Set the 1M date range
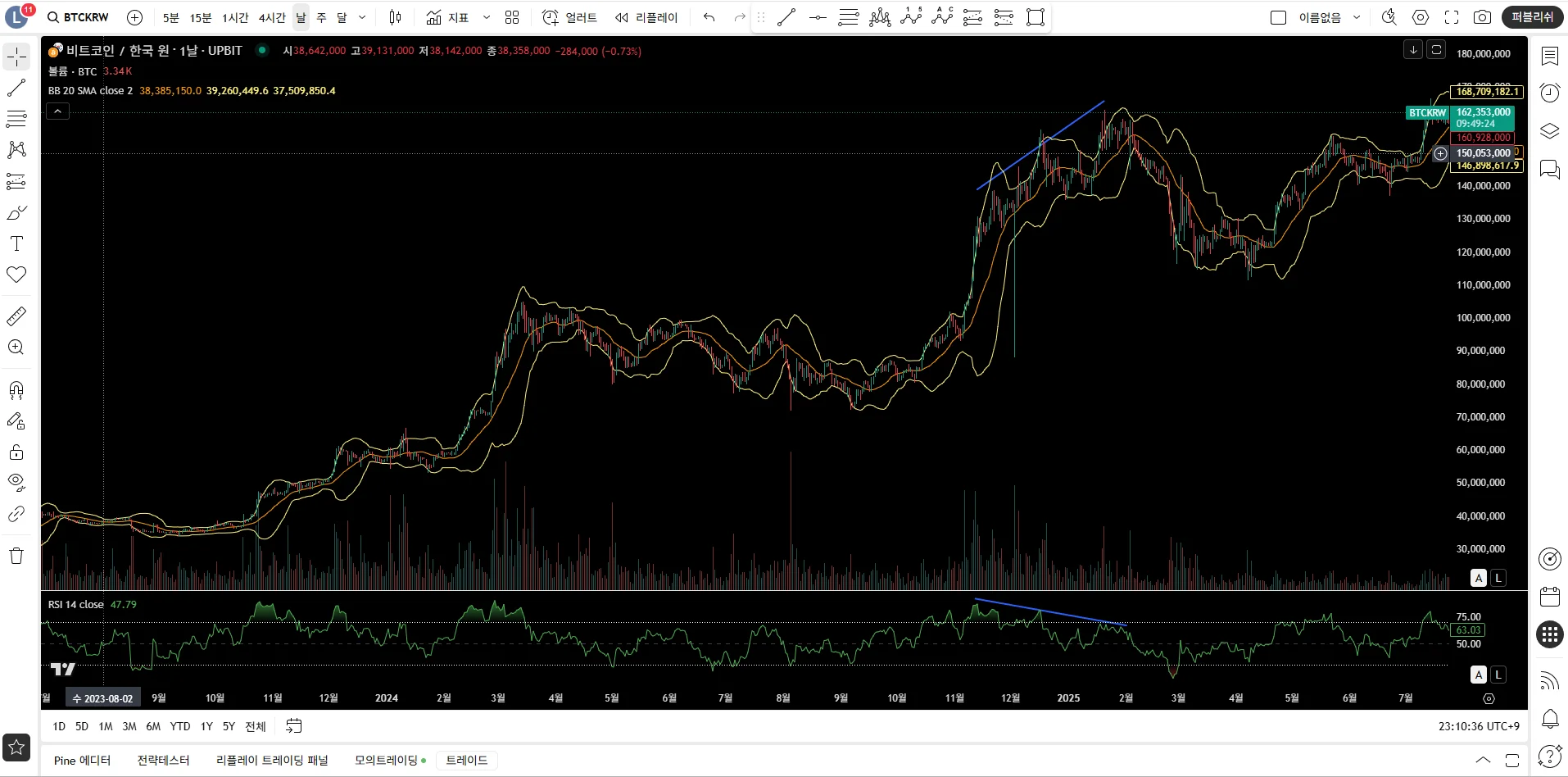 tap(106, 726)
